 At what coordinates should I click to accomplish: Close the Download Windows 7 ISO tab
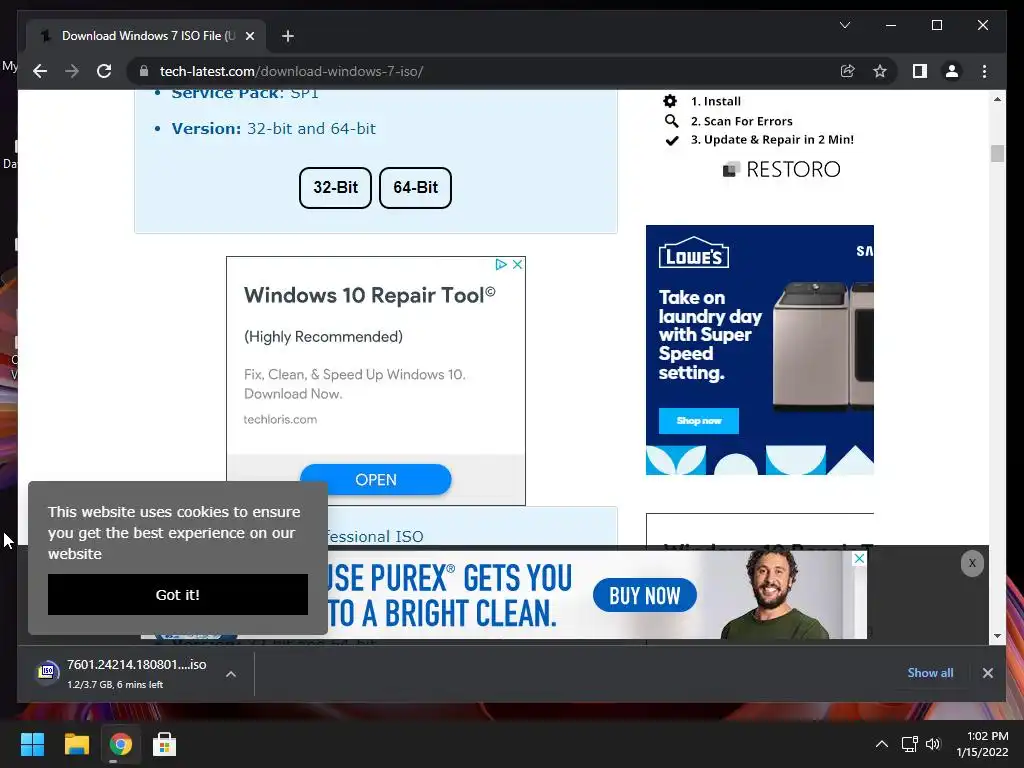[x=249, y=36]
